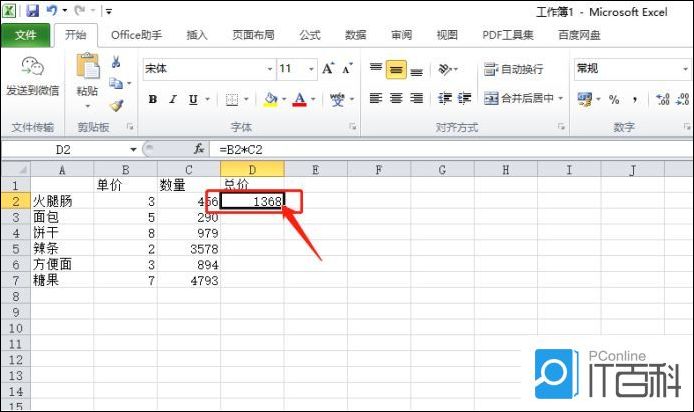Switch to the 公式 tab

(x=309, y=35)
